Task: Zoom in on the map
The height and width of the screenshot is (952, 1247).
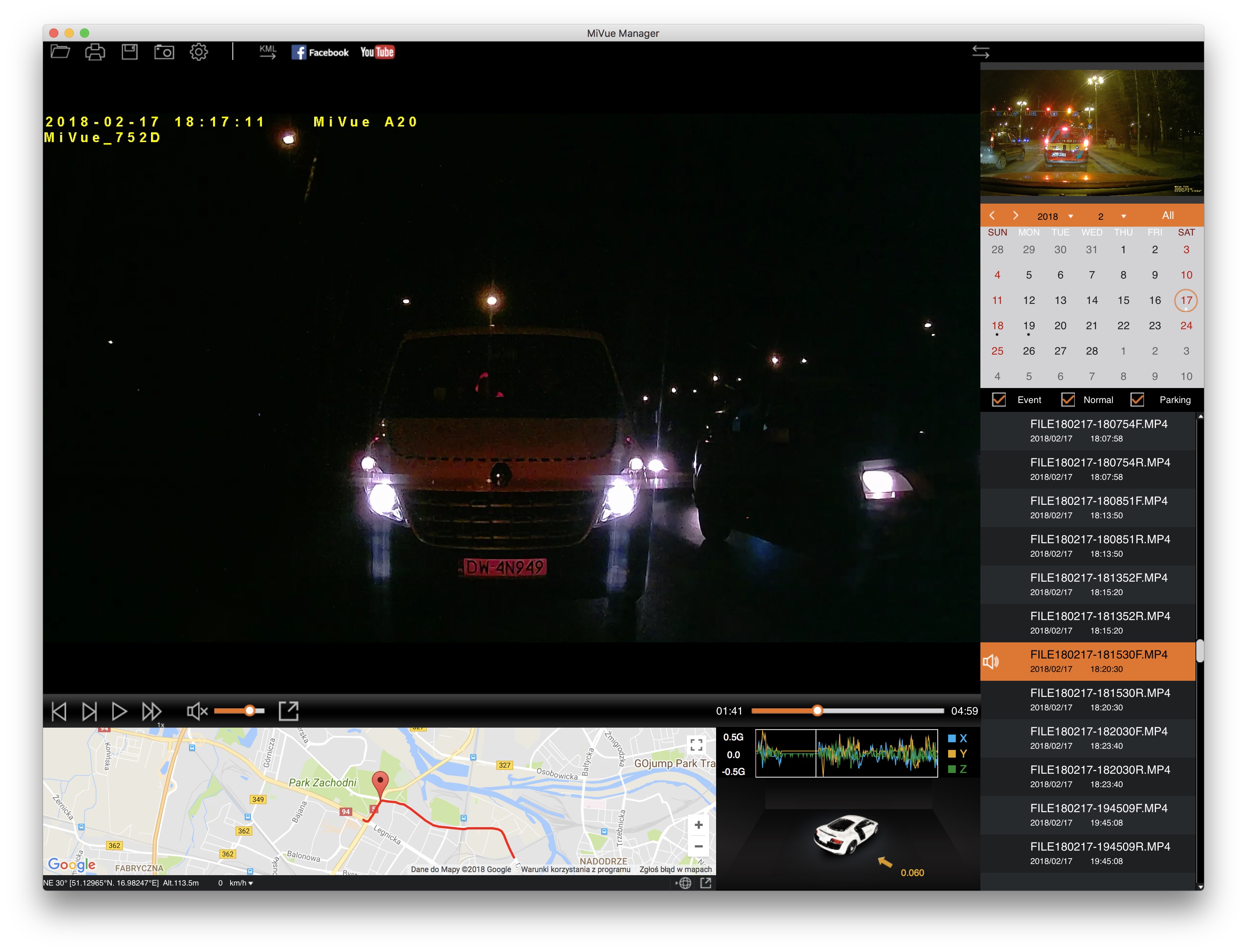Action: [x=698, y=825]
